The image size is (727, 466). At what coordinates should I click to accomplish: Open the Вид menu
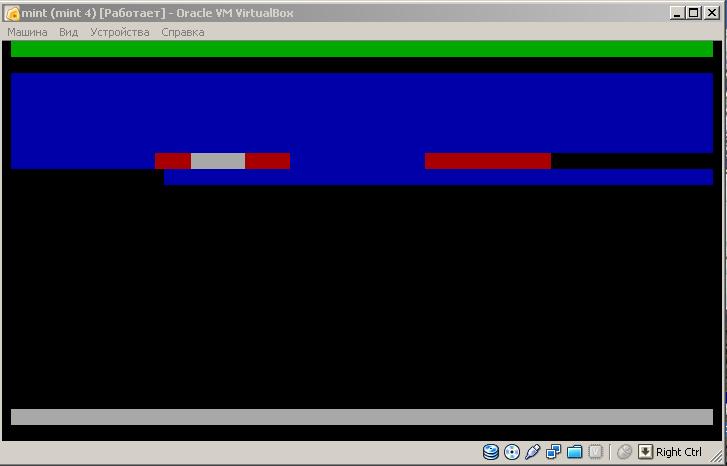69,32
